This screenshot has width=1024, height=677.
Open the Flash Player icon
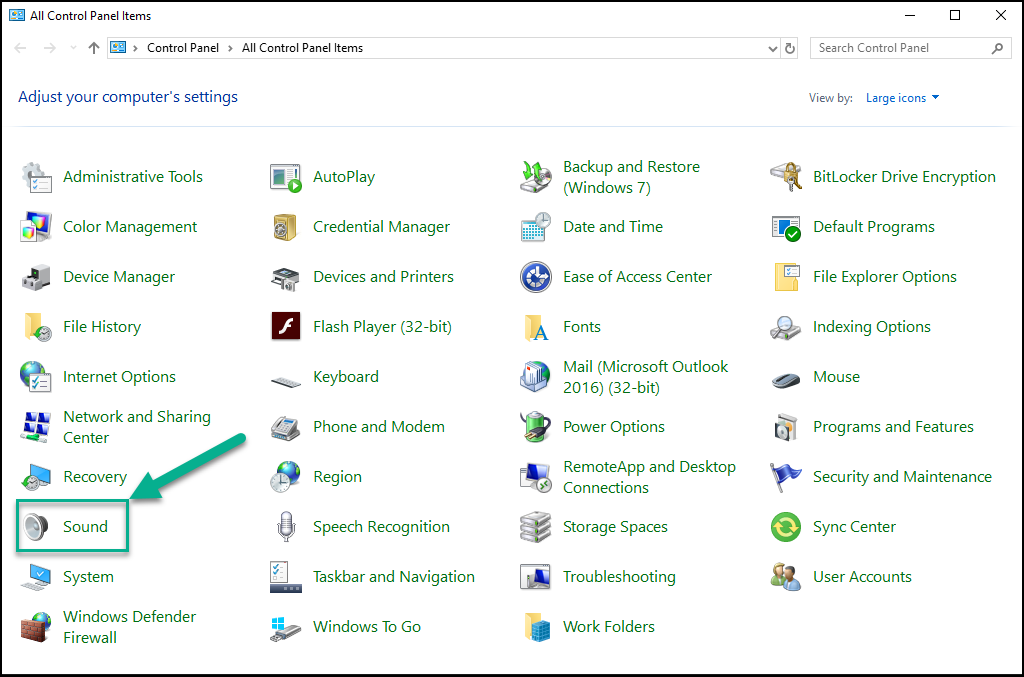[286, 327]
